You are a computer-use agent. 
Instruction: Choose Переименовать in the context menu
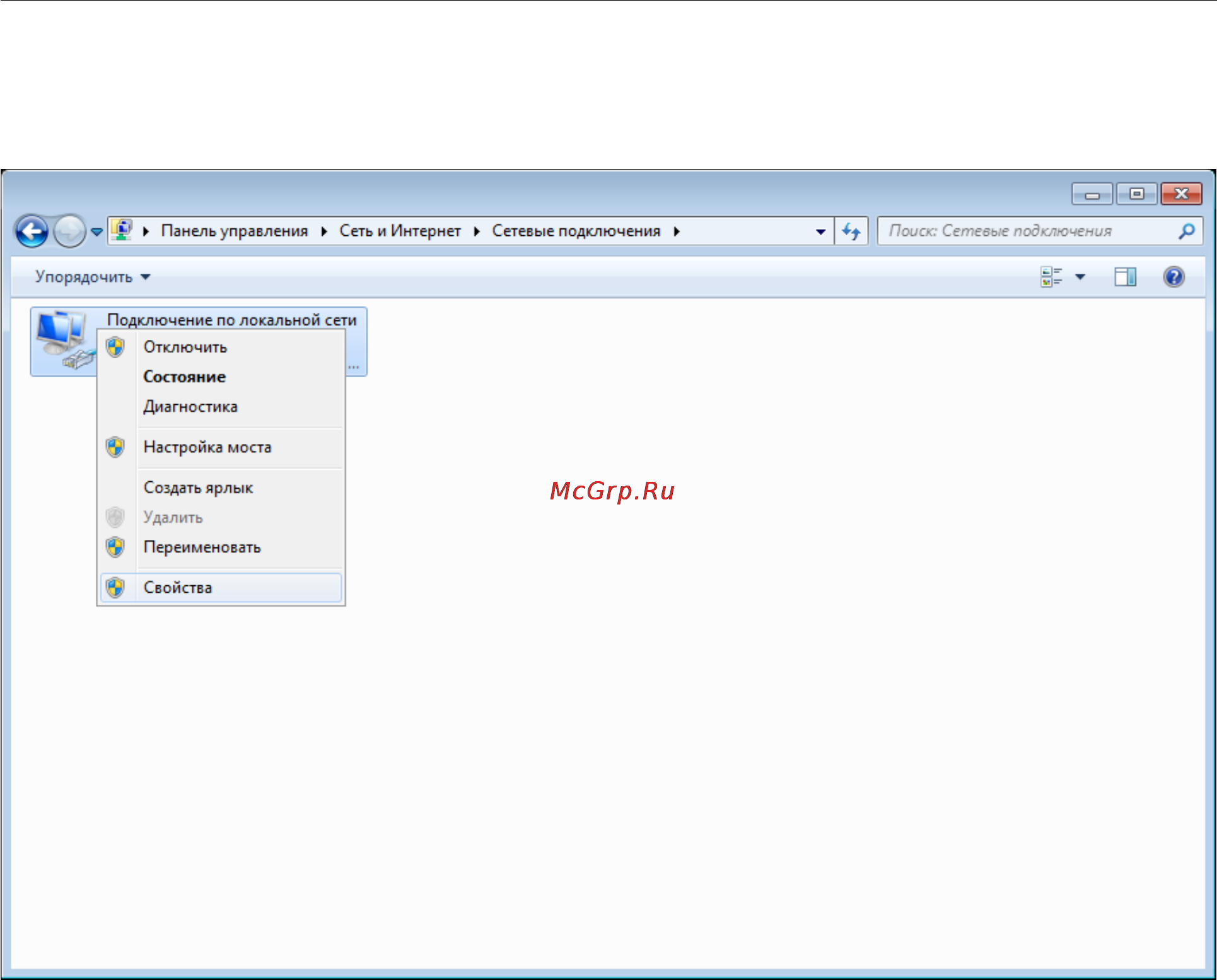[x=221, y=547]
